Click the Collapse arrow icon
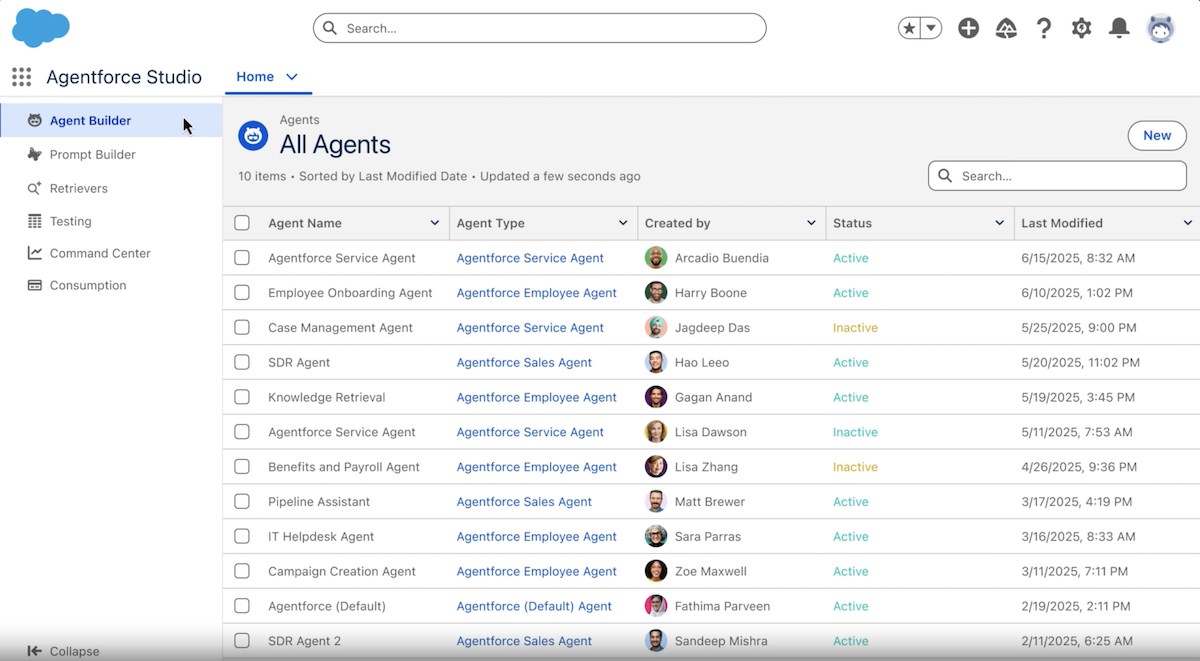 point(35,651)
